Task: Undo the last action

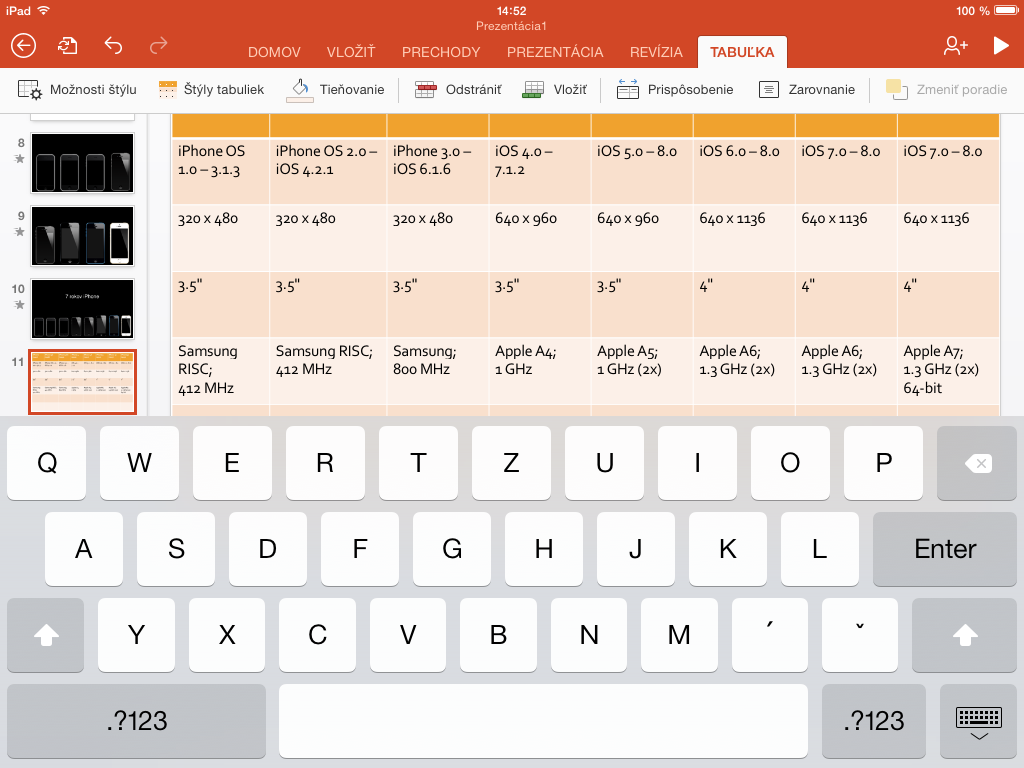Action: pos(113,45)
